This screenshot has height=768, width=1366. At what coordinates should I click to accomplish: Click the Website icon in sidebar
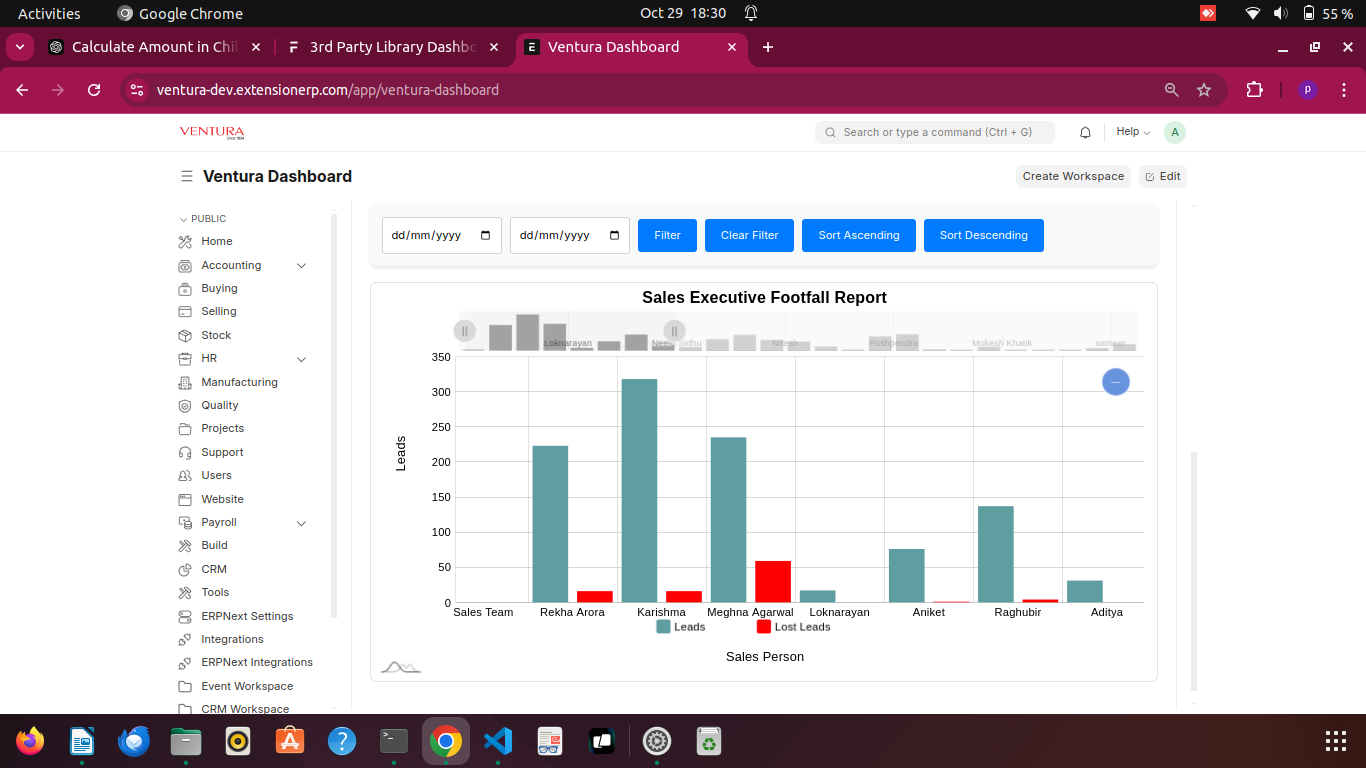click(184, 499)
